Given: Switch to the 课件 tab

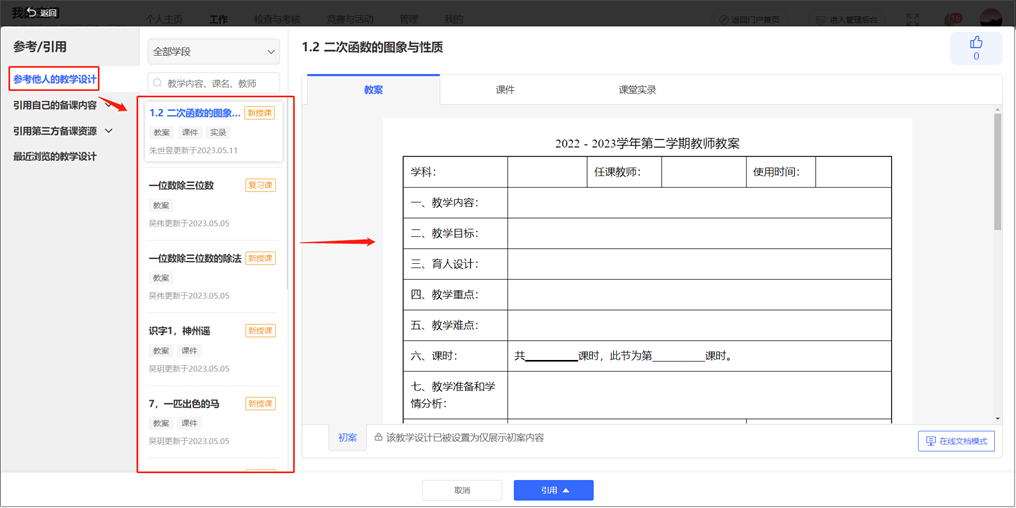Looking at the screenshot, I should click(505, 90).
